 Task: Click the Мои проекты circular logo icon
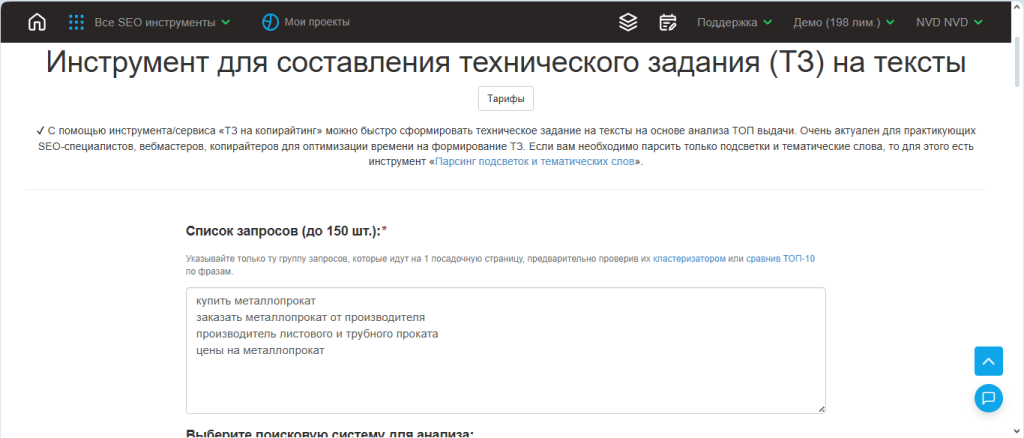pos(270,22)
